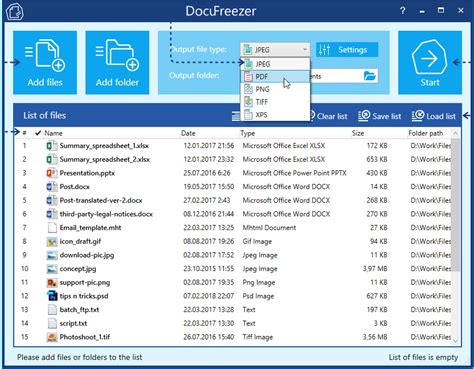Click the Add files button
This screenshot has width=474, height=369.
click(45, 63)
